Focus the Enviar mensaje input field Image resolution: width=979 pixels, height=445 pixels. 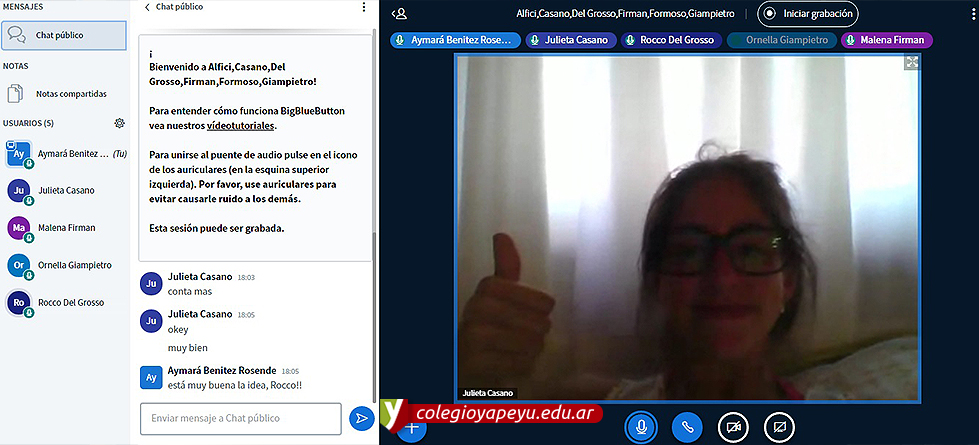[x=240, y=418]
